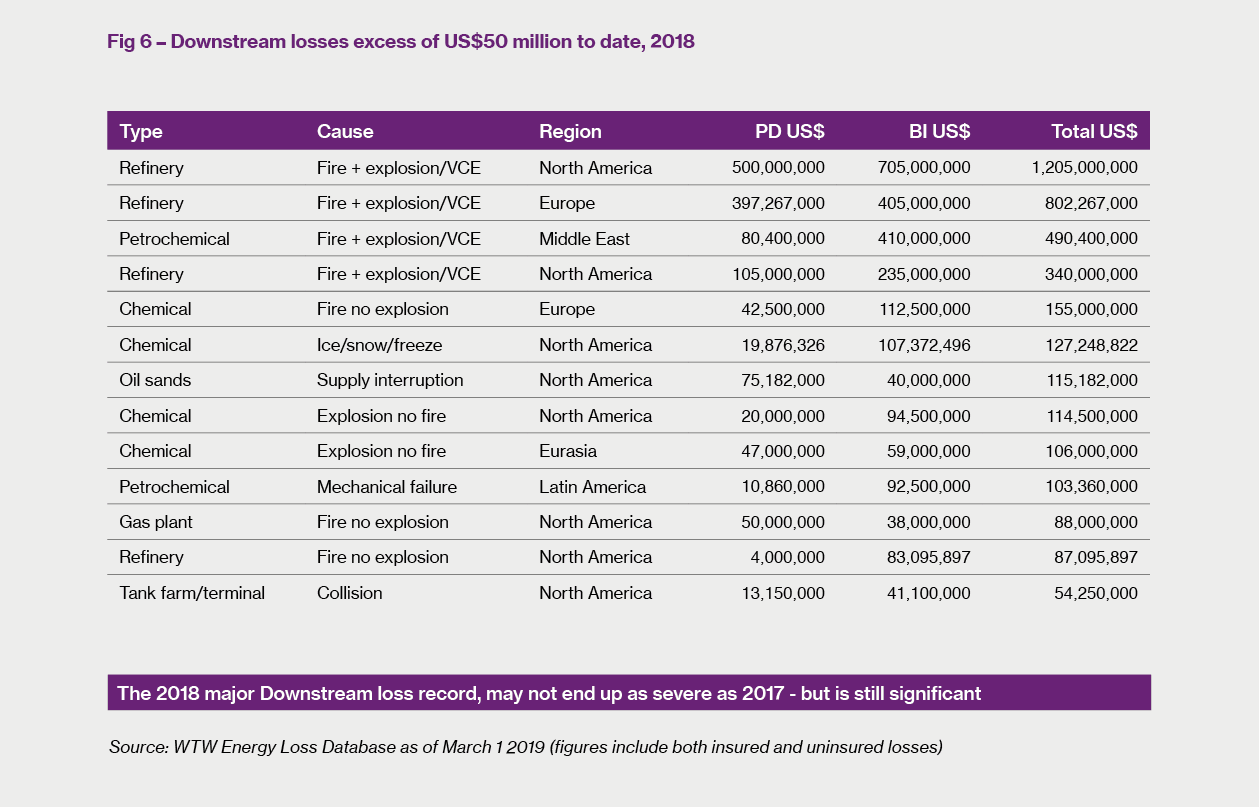Click the Type column header
The image size is (1259, 812).
click(141, 132)
